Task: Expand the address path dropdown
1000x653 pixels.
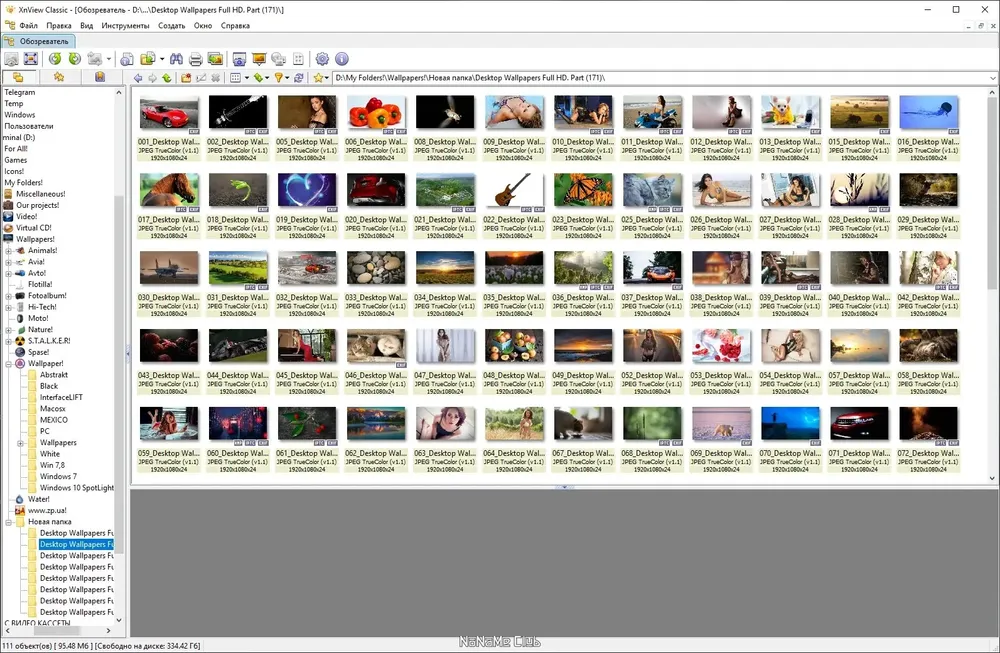Action: [993, 78]
